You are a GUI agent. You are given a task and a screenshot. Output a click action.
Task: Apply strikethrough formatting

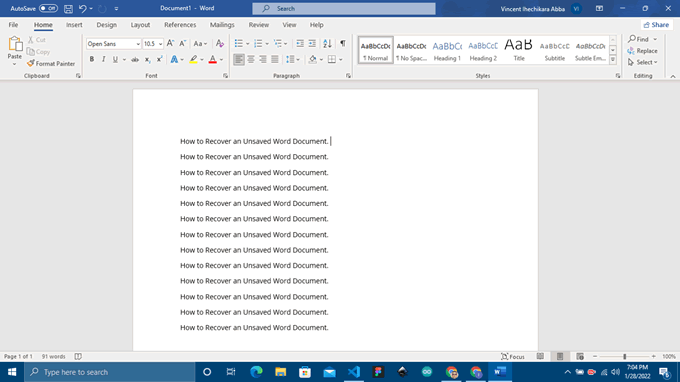[135, 59]
